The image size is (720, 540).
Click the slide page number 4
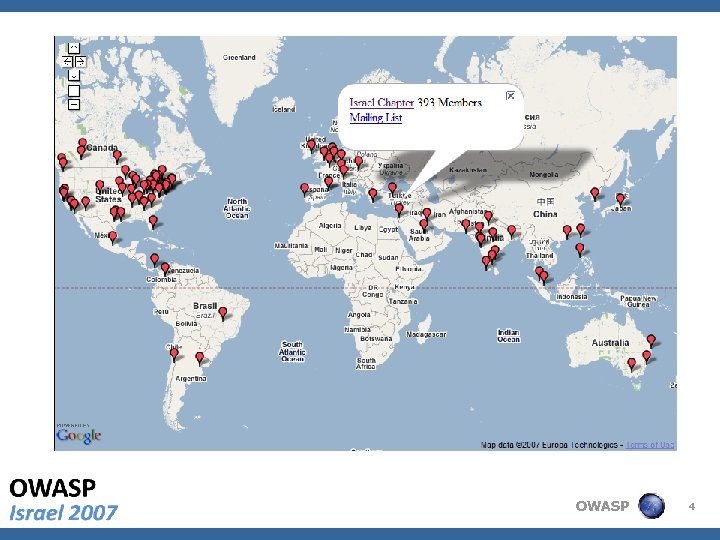tap(692, 506)
